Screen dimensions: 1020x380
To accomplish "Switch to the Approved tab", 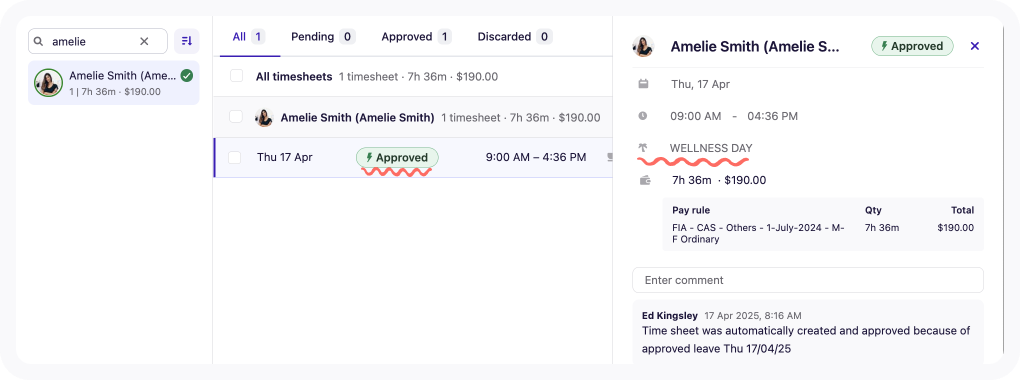I will tap(416, 36).
